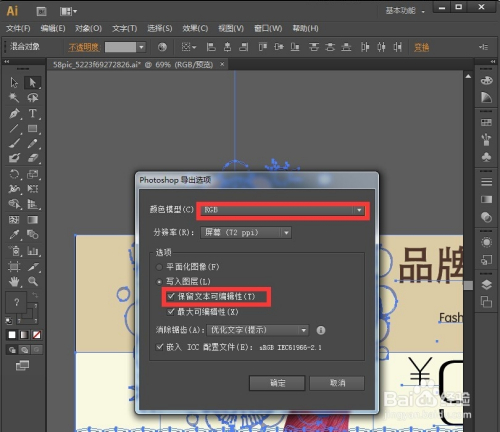
Task: Select the Lasso tool
Action: tap(33, 98)
